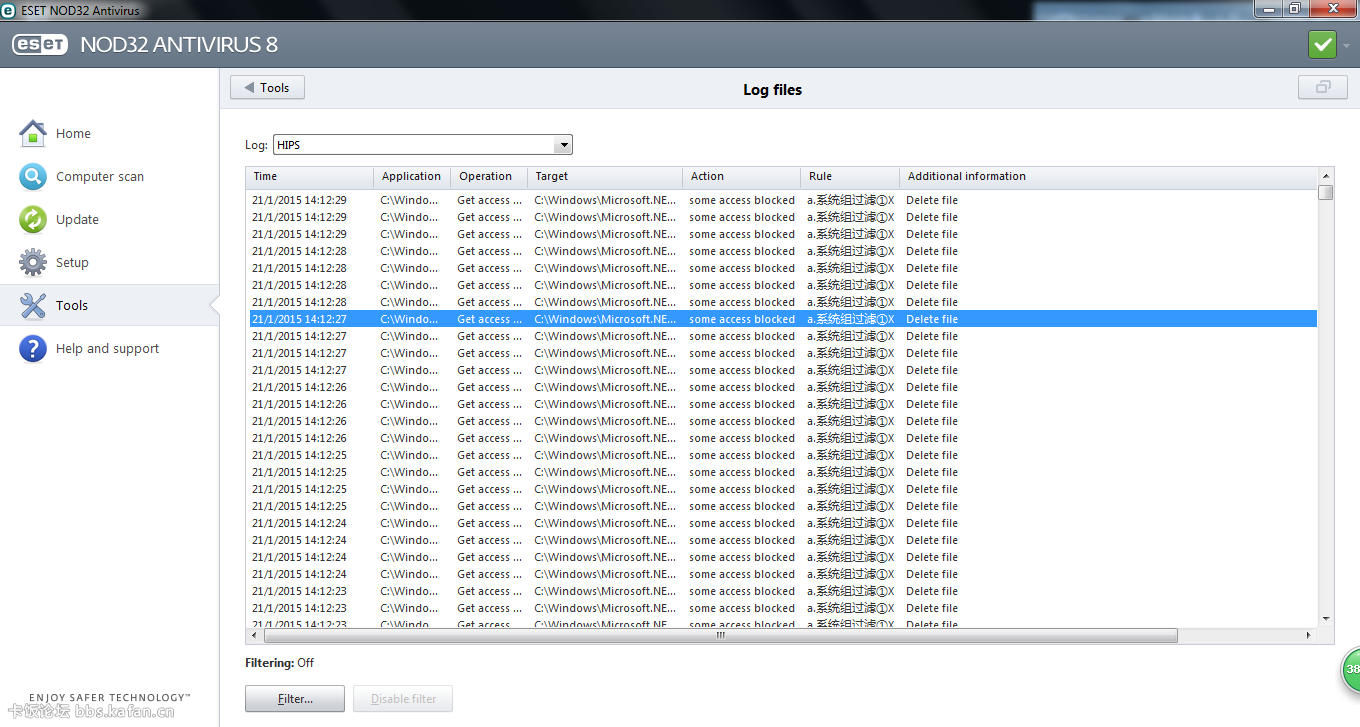Select the first 21/1/2015 14:12:29 log entry
Image resolution: width=1360 pixels, height=727 pixels.
(782, 200)
